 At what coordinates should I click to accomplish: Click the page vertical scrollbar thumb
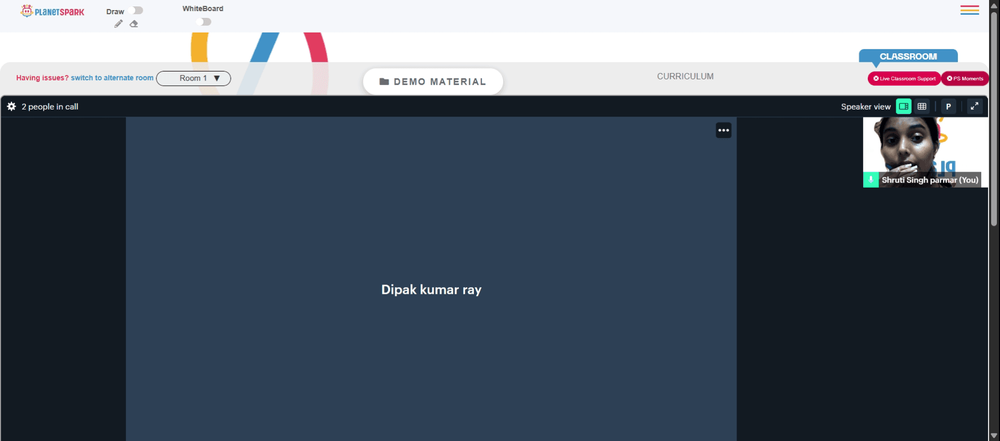coord(994,118)
